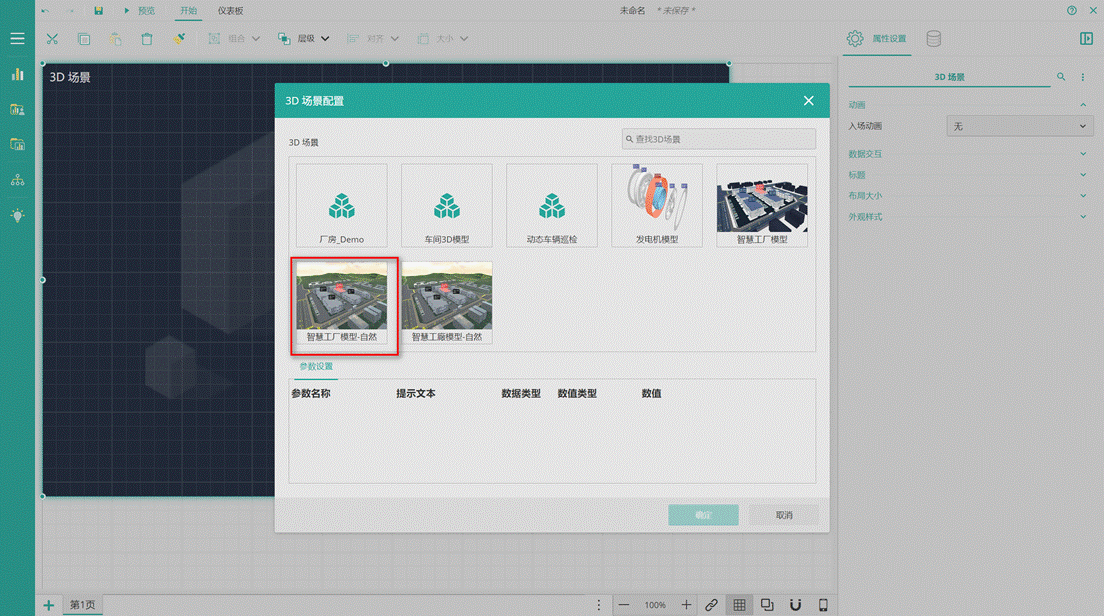Toggle the magnet snap button

796,605
